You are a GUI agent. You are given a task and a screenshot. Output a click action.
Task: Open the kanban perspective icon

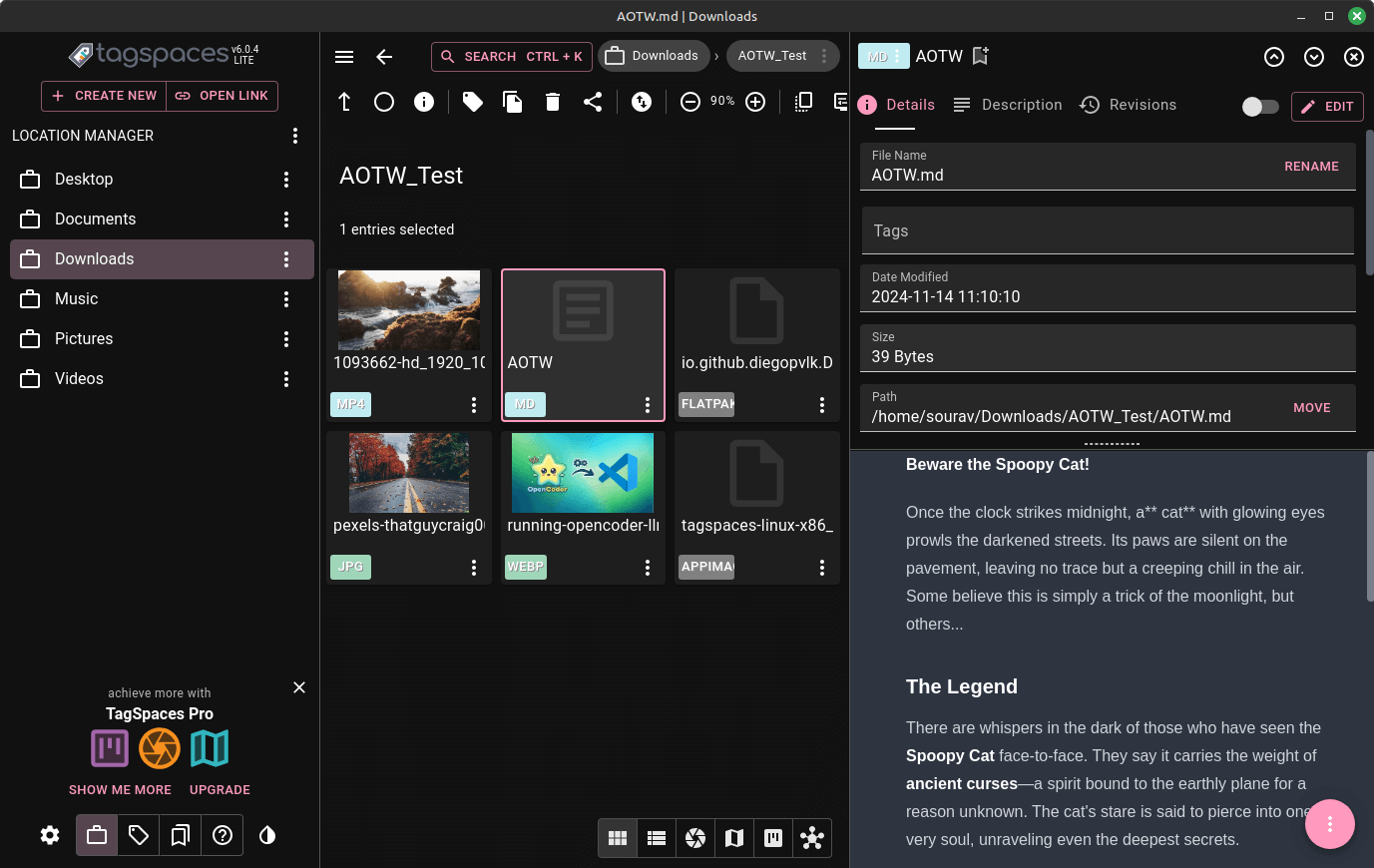(x=773, y=838)
